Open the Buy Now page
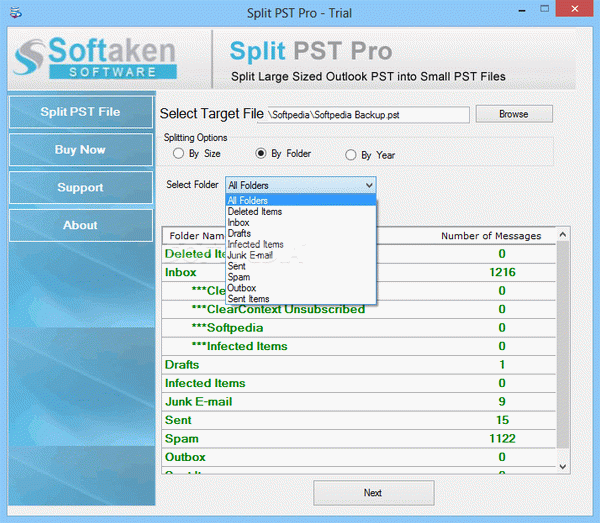This screenshot has height=523, width=600. pyautogui.click(x=81, y=150)
